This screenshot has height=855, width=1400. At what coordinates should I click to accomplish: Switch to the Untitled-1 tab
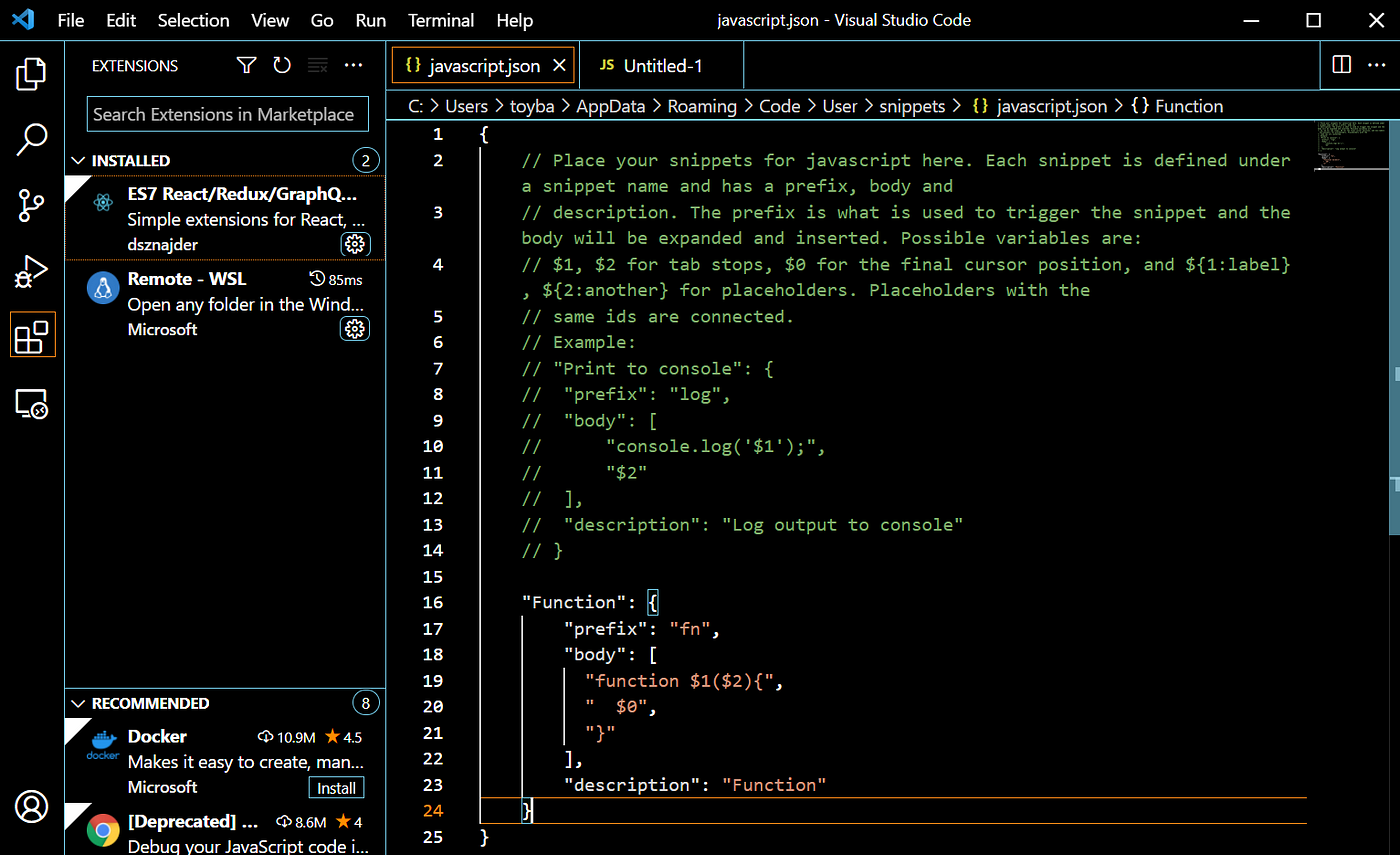[x=661, y=66]
